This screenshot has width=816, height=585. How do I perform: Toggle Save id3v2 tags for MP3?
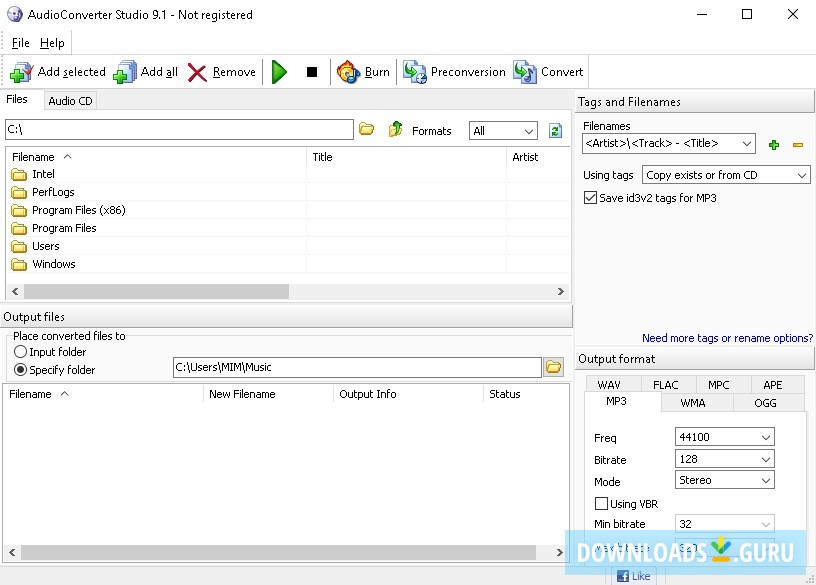click(590, 198)
